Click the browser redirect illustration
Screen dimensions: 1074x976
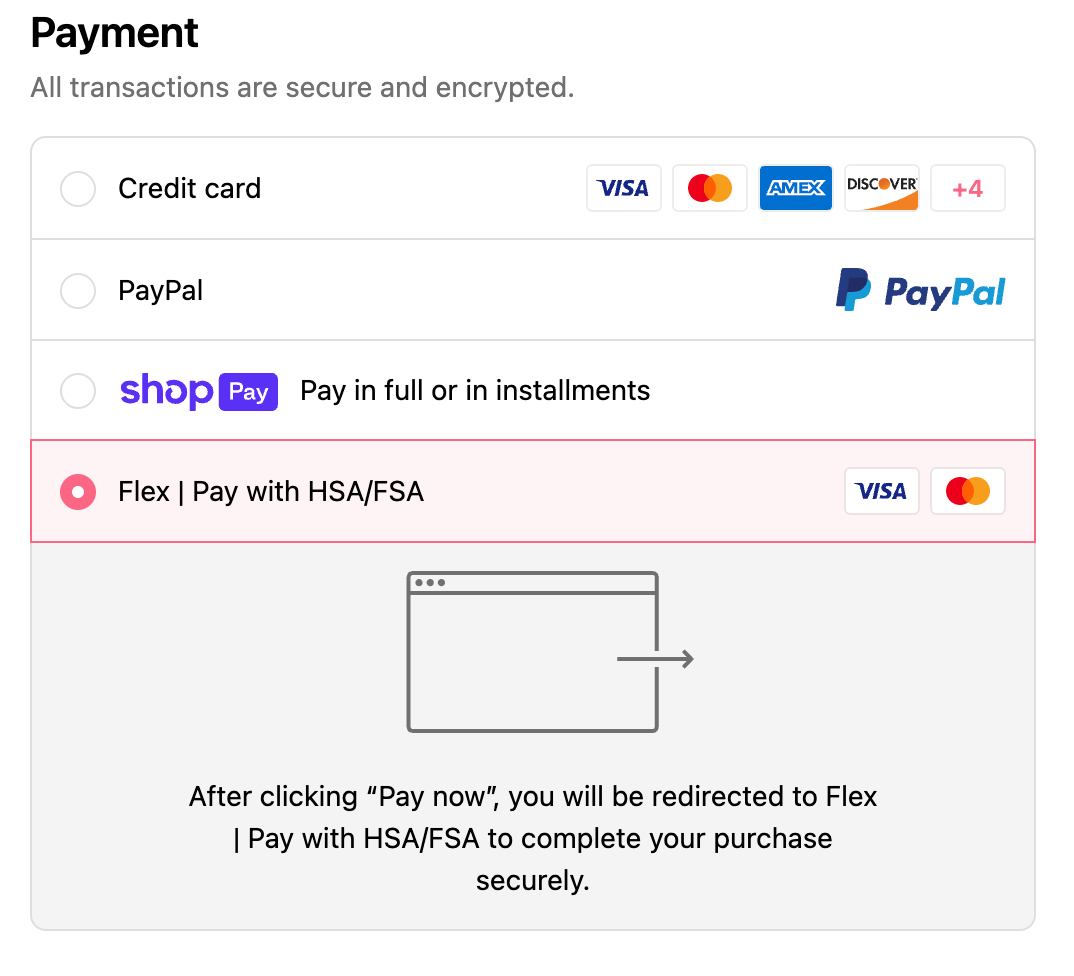click(x=532, y=651)
